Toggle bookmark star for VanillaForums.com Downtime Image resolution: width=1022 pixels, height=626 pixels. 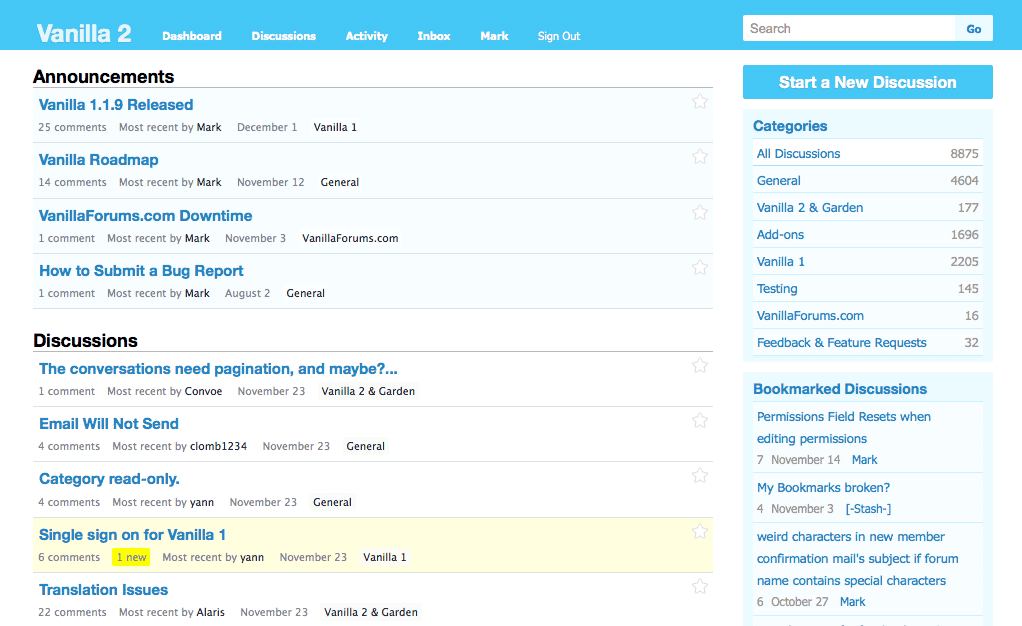click(x=700, y=213)
